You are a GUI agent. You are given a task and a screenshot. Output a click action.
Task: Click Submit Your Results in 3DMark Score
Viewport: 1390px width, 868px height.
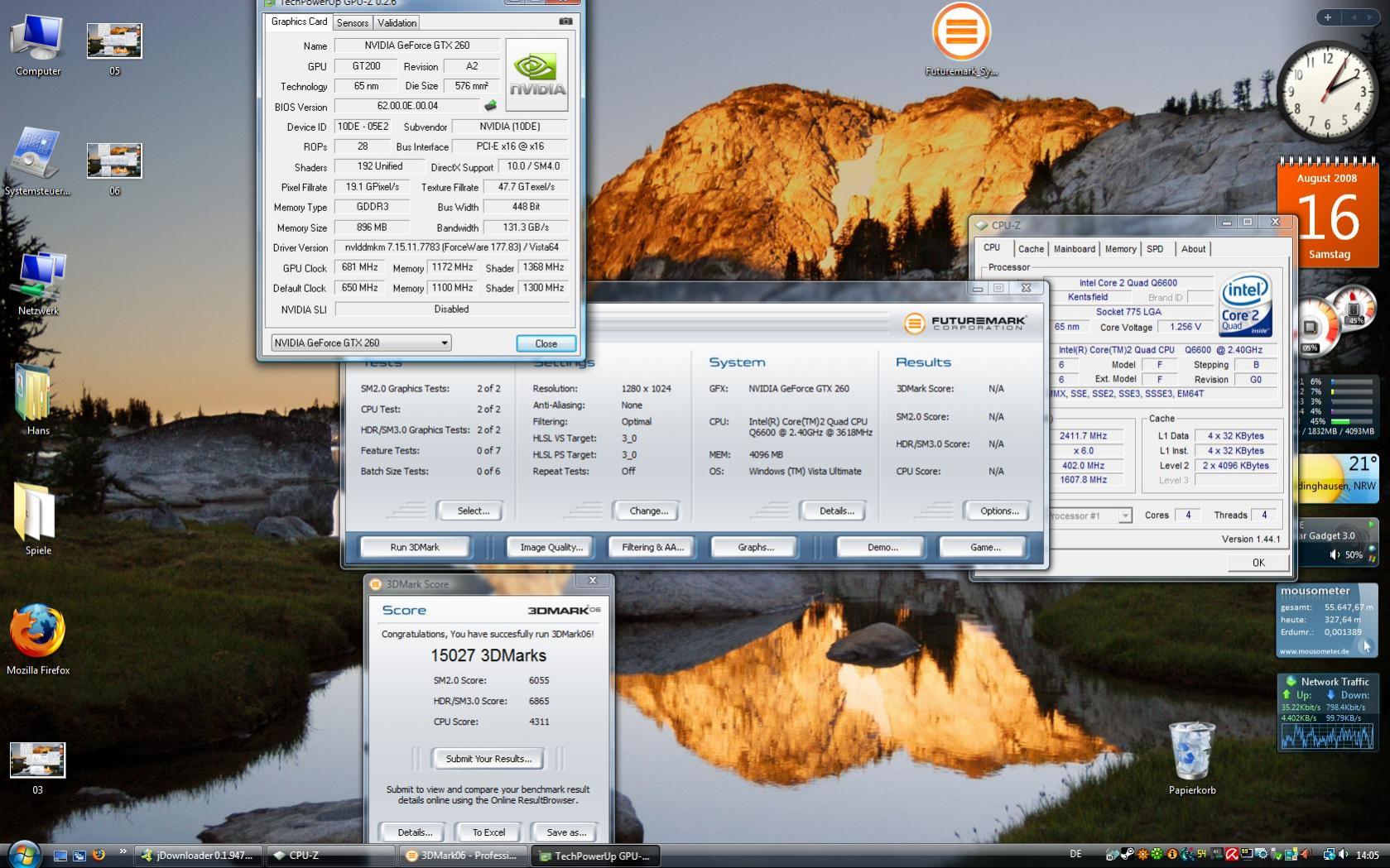488,759
